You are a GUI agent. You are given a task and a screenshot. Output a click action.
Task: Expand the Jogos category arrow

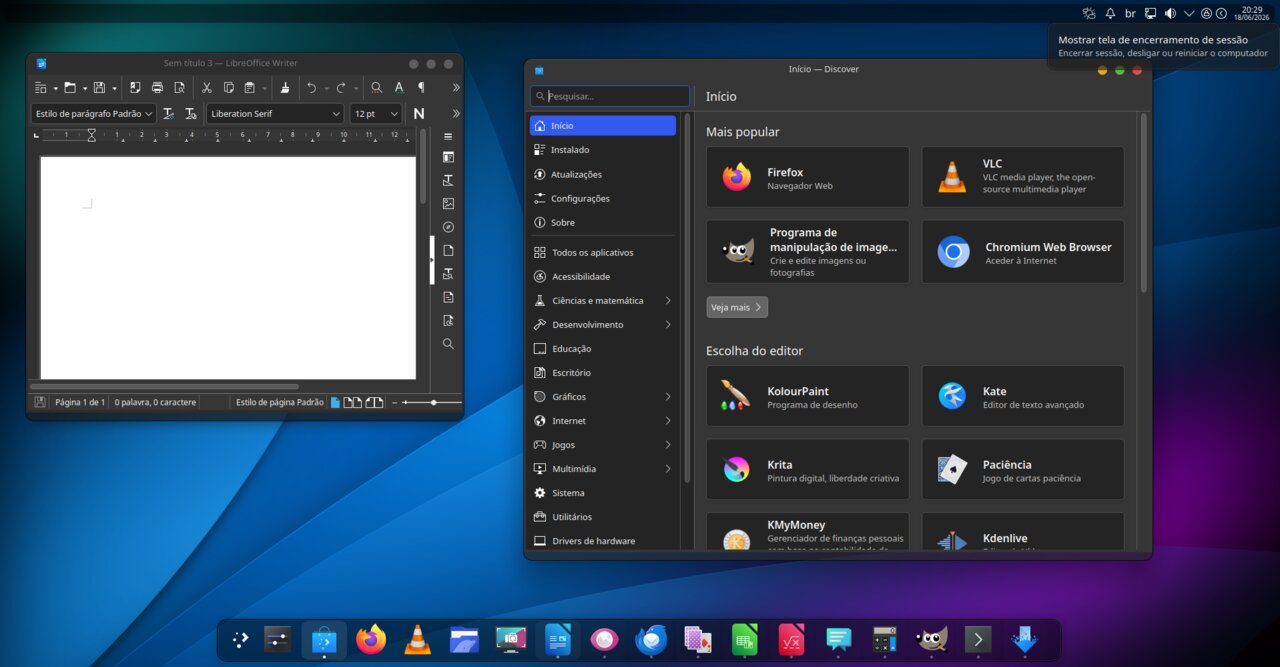pos(668,445)
